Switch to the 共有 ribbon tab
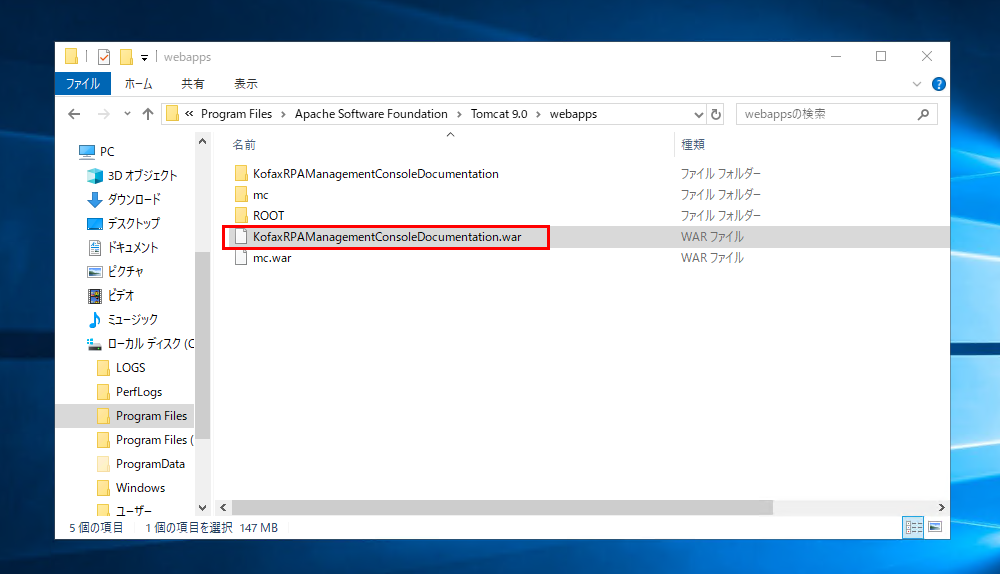The height and width of the screenshot is (574, 1000). pyautogui.click(x=193, y=84)
